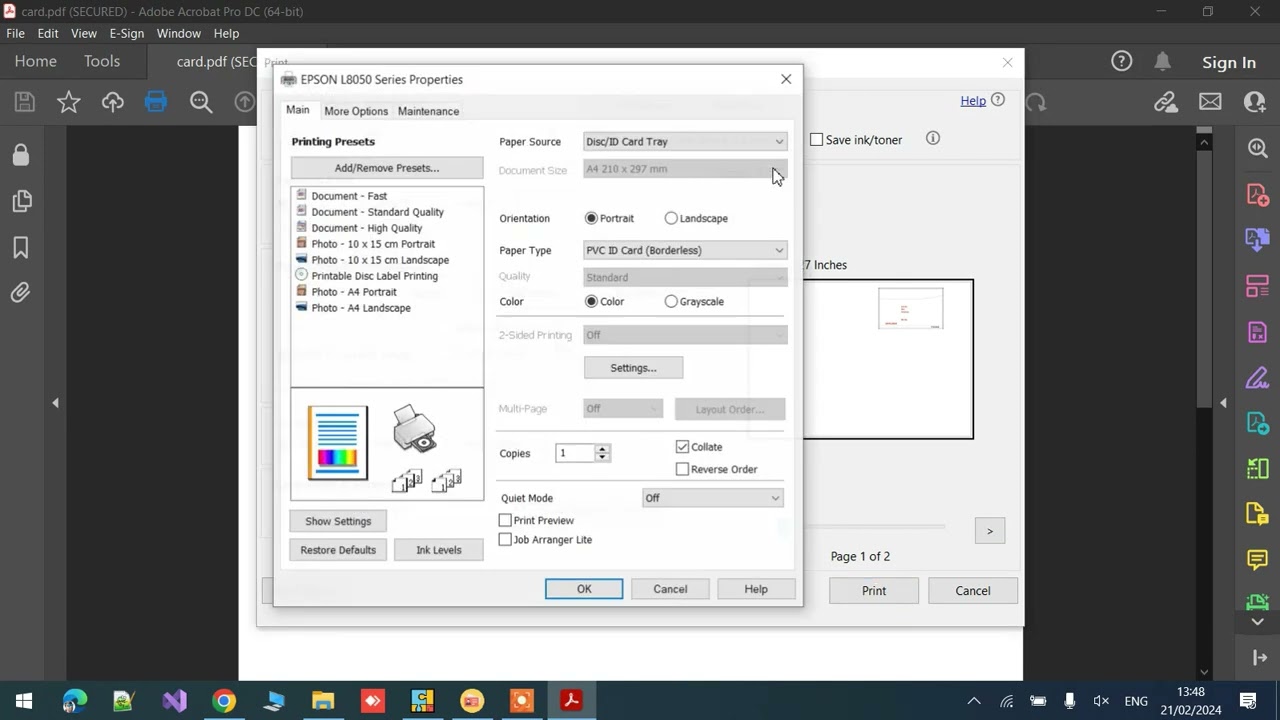This screenshot has height=720, width=1280.
Task: Click the Save file icon in Acrobat toolbar
Action: tap(24, 102)
